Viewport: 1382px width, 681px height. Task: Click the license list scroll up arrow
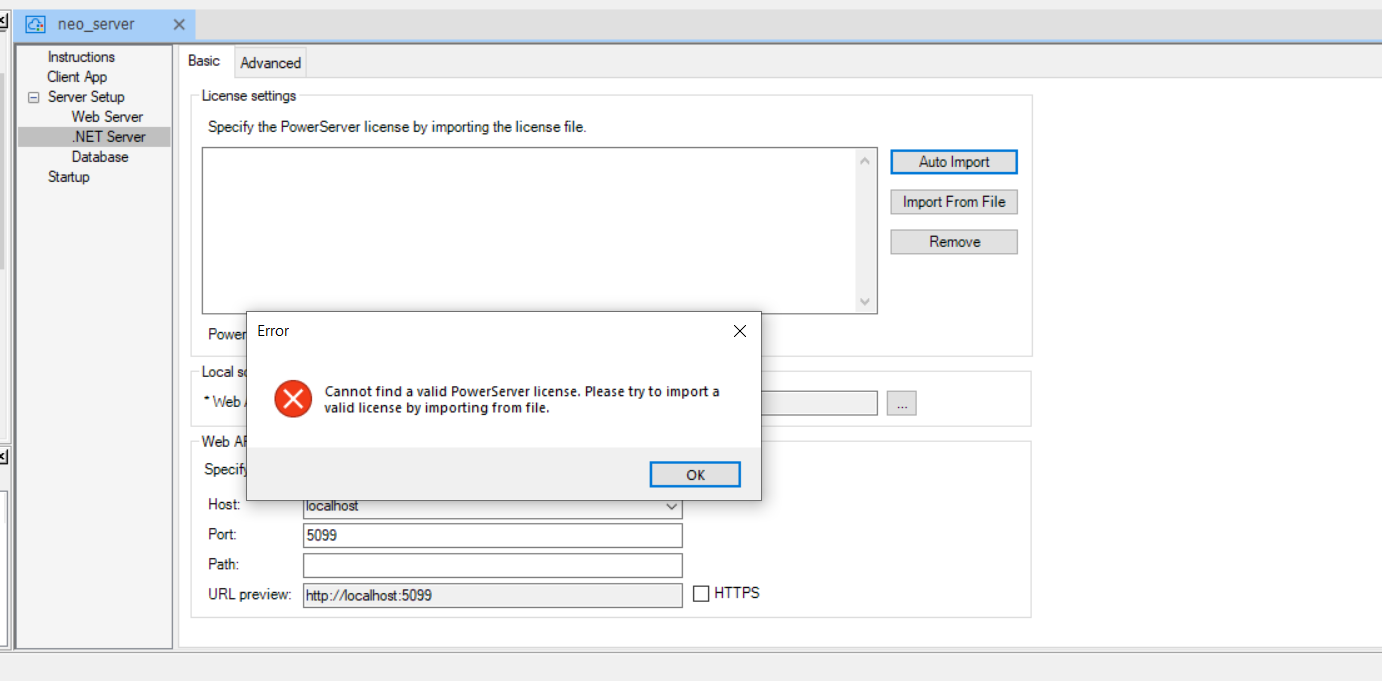coord(865,160)
